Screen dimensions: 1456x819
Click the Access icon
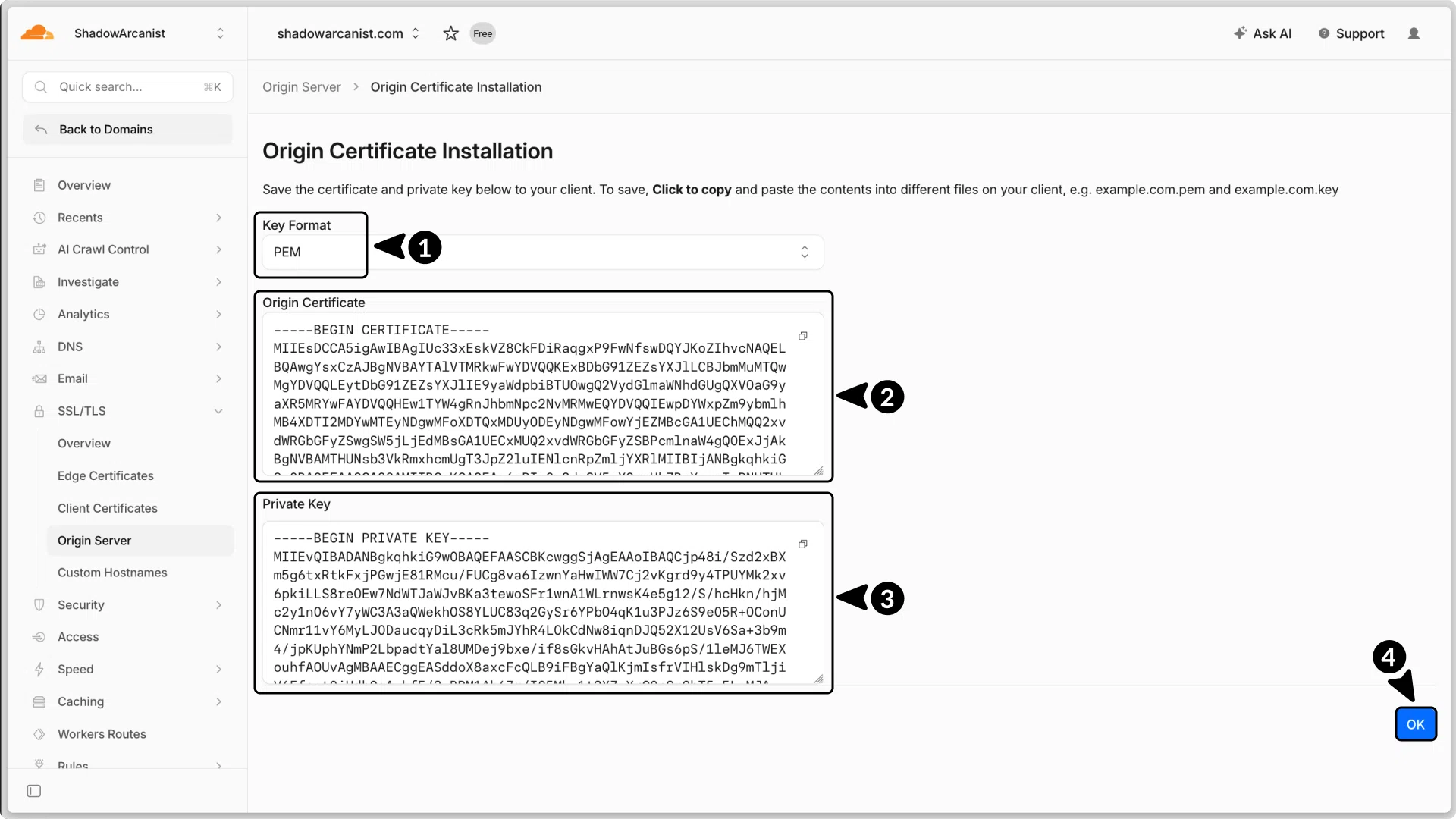[x=39, y=637]
